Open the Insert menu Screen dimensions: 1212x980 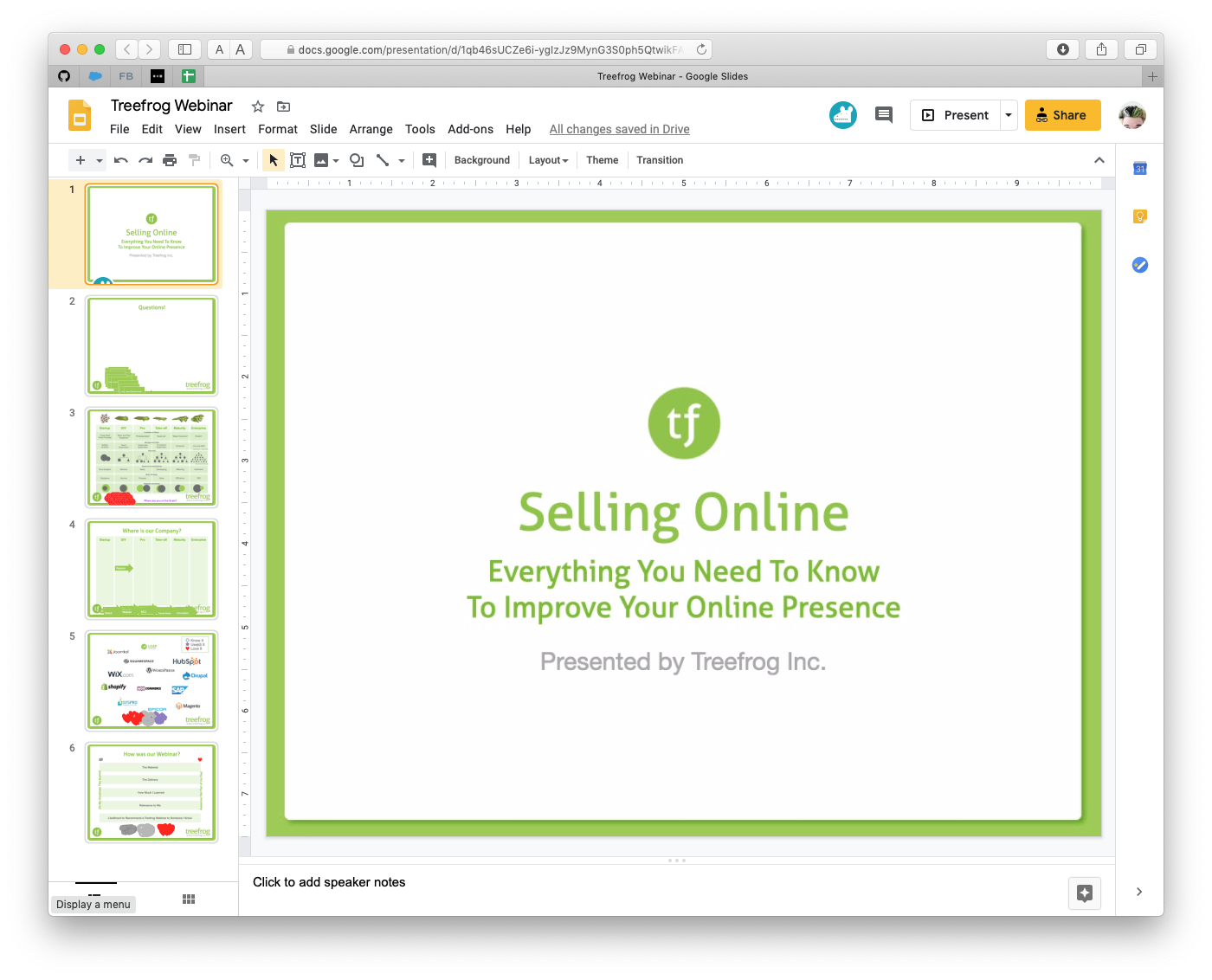pyautogui.click(x=229, y=129)
